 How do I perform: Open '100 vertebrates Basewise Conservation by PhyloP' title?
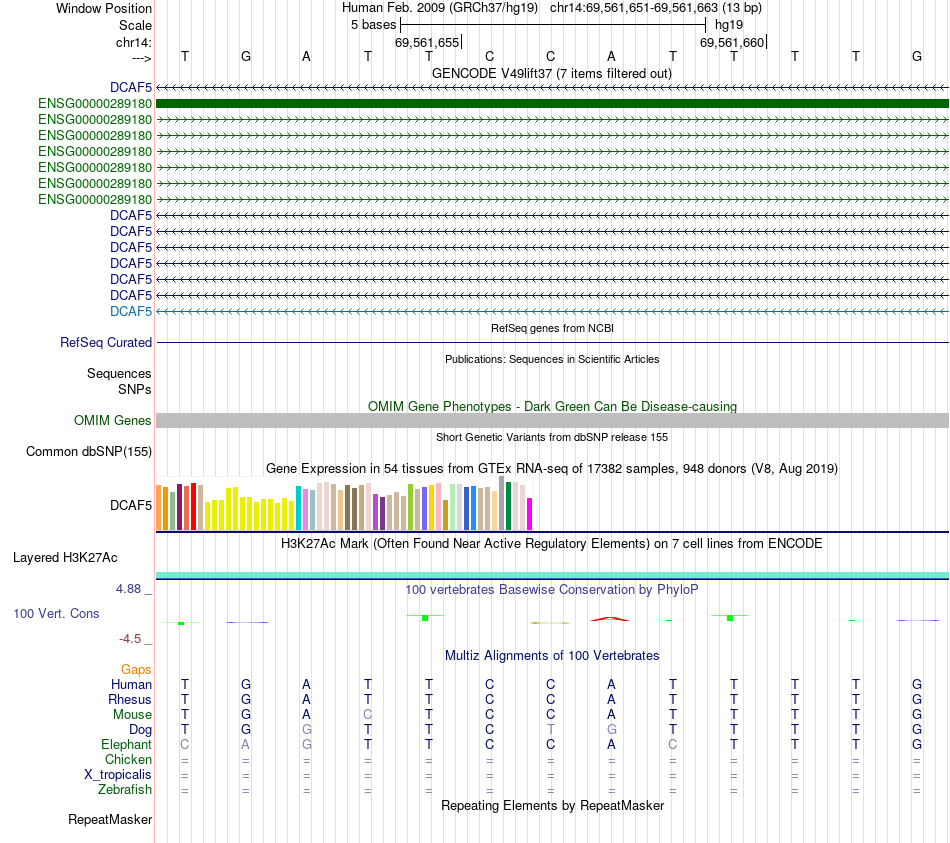[x=552, y=590]
